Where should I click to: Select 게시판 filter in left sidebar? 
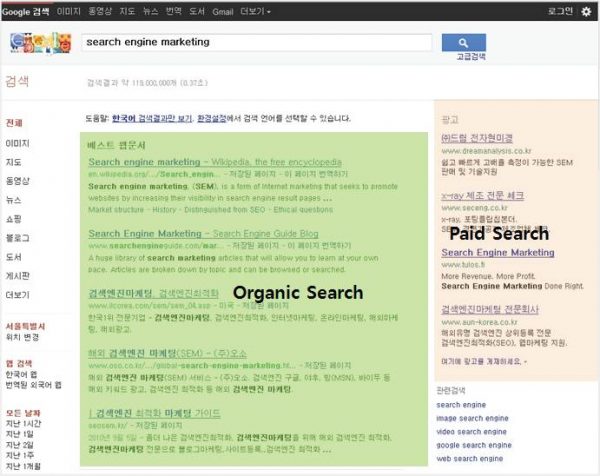(18, 276)
